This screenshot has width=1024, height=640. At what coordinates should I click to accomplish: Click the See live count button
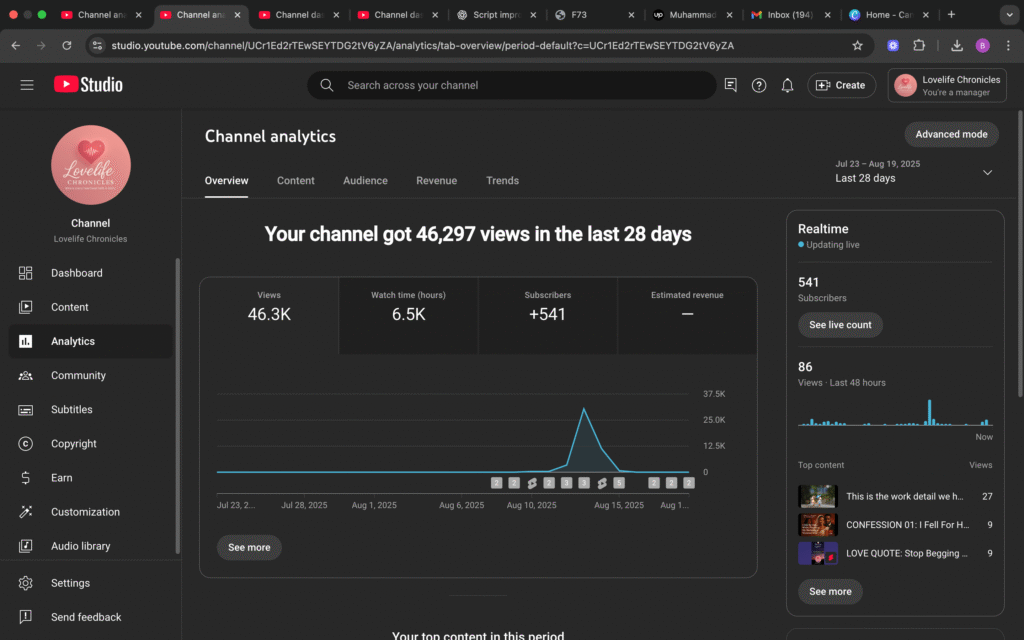click(840, 325)
